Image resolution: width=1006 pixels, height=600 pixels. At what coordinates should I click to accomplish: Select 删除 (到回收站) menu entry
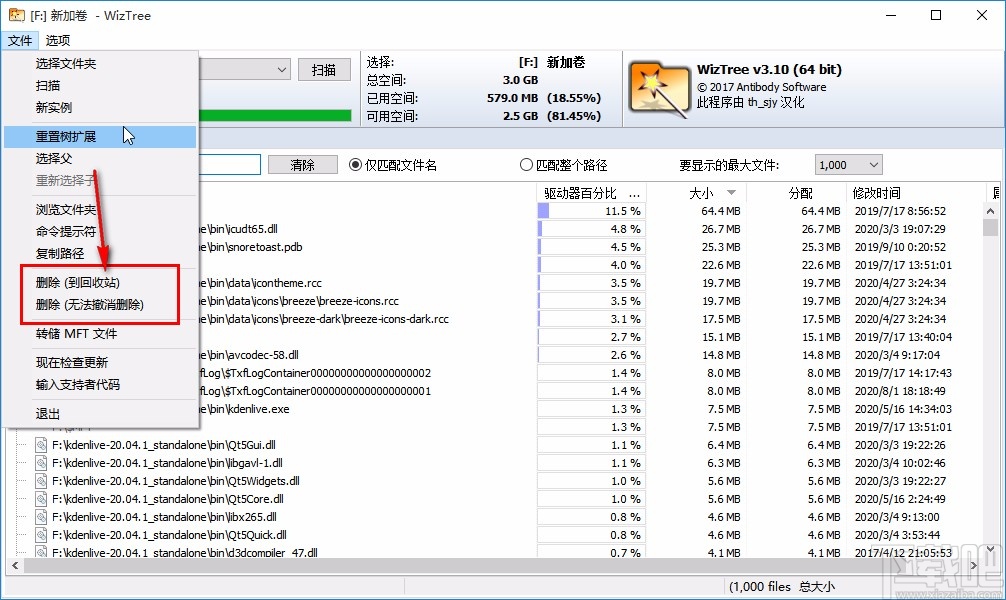(99, 283)
